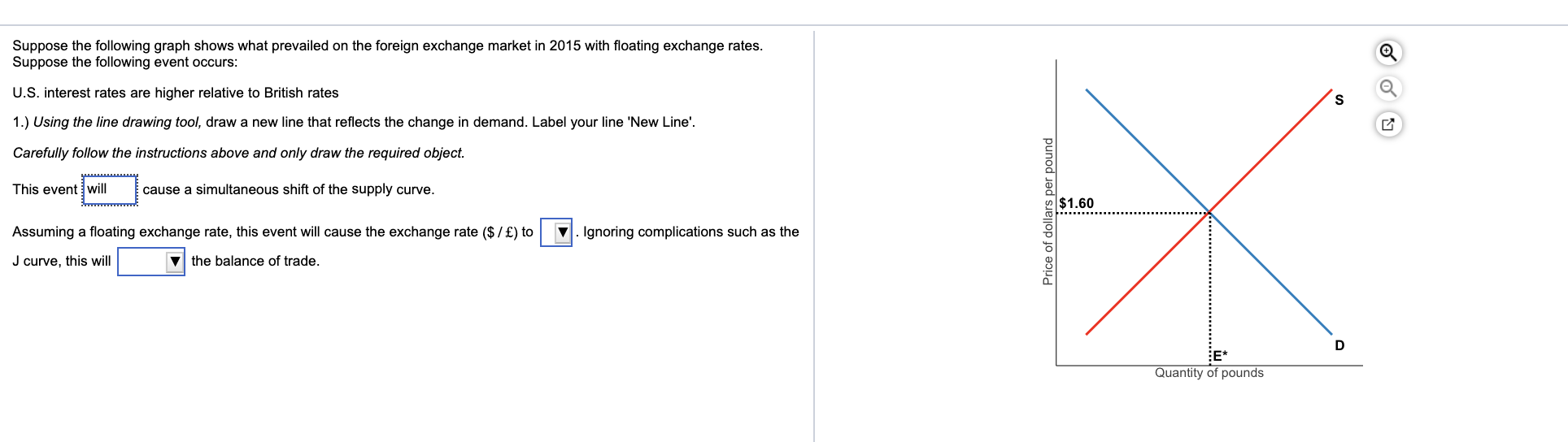1568x442 pixels.
Task: Click the dotted vertical quantity line
Action: click(1209, 288)
